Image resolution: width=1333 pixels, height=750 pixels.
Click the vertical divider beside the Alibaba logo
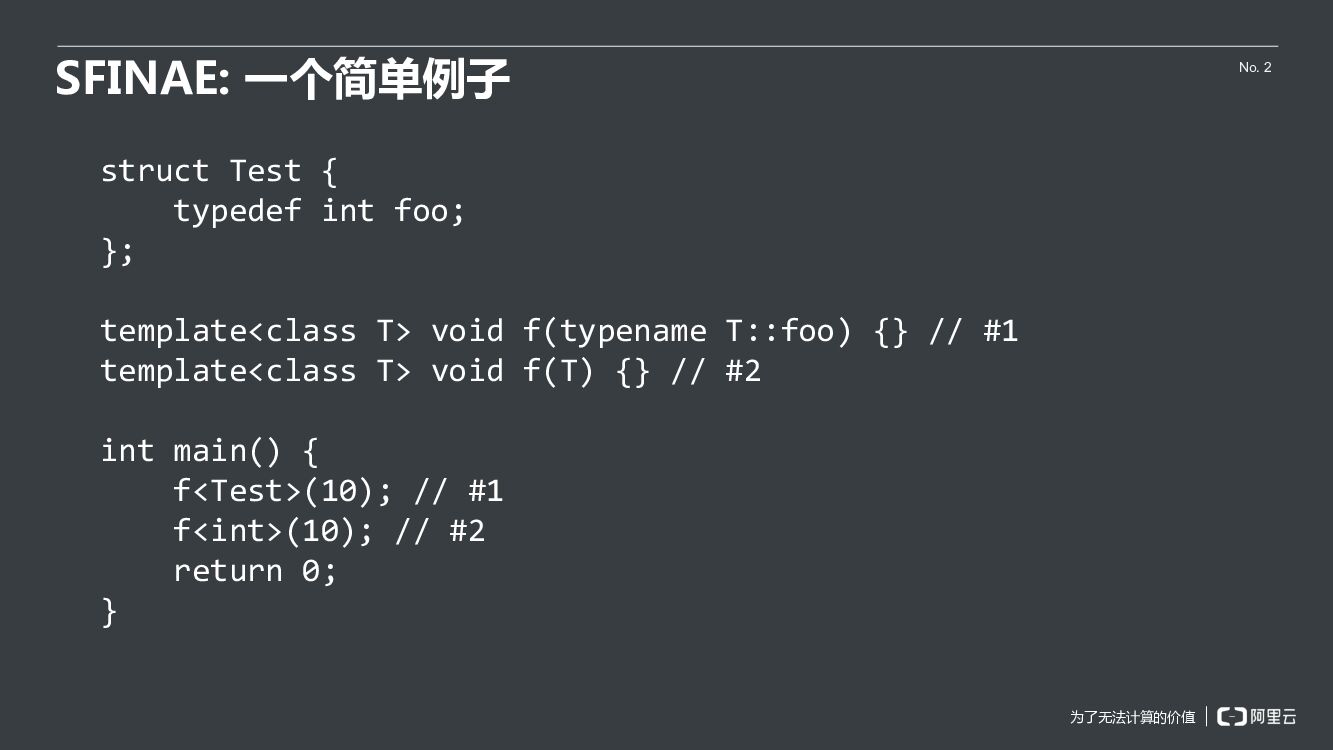click(x=1206, y=716)
